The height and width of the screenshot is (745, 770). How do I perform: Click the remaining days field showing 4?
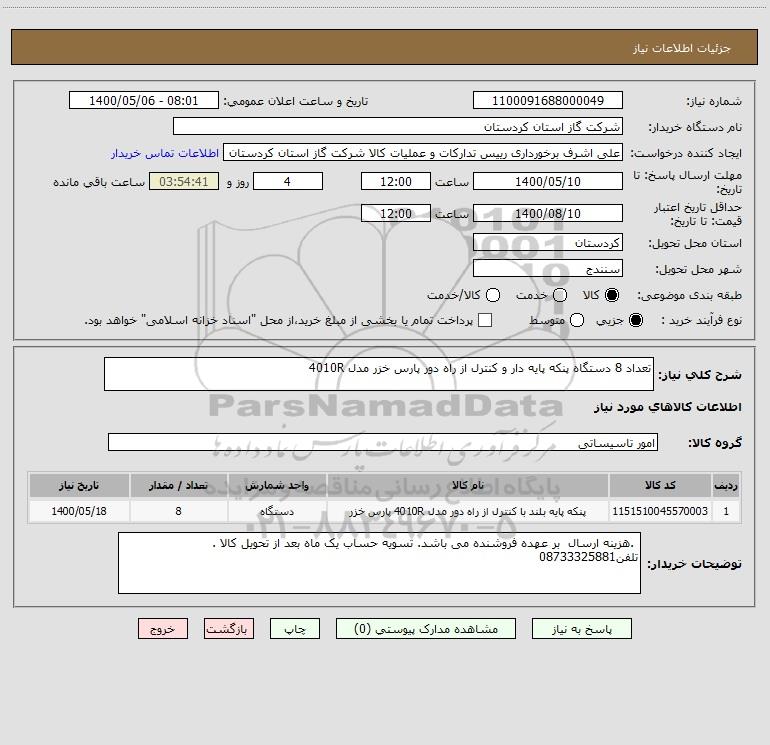[x=288, y=181]
